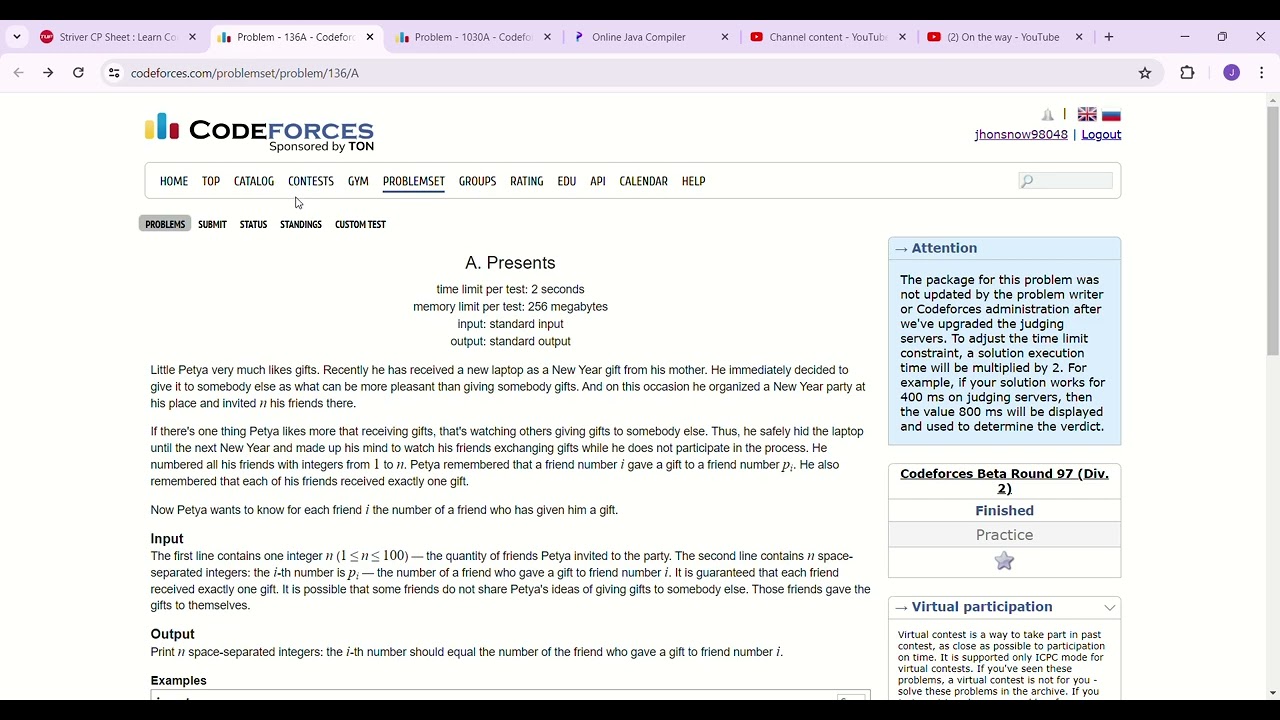
Task: Open the EDU menu item
Action: [x=567, y=181]
